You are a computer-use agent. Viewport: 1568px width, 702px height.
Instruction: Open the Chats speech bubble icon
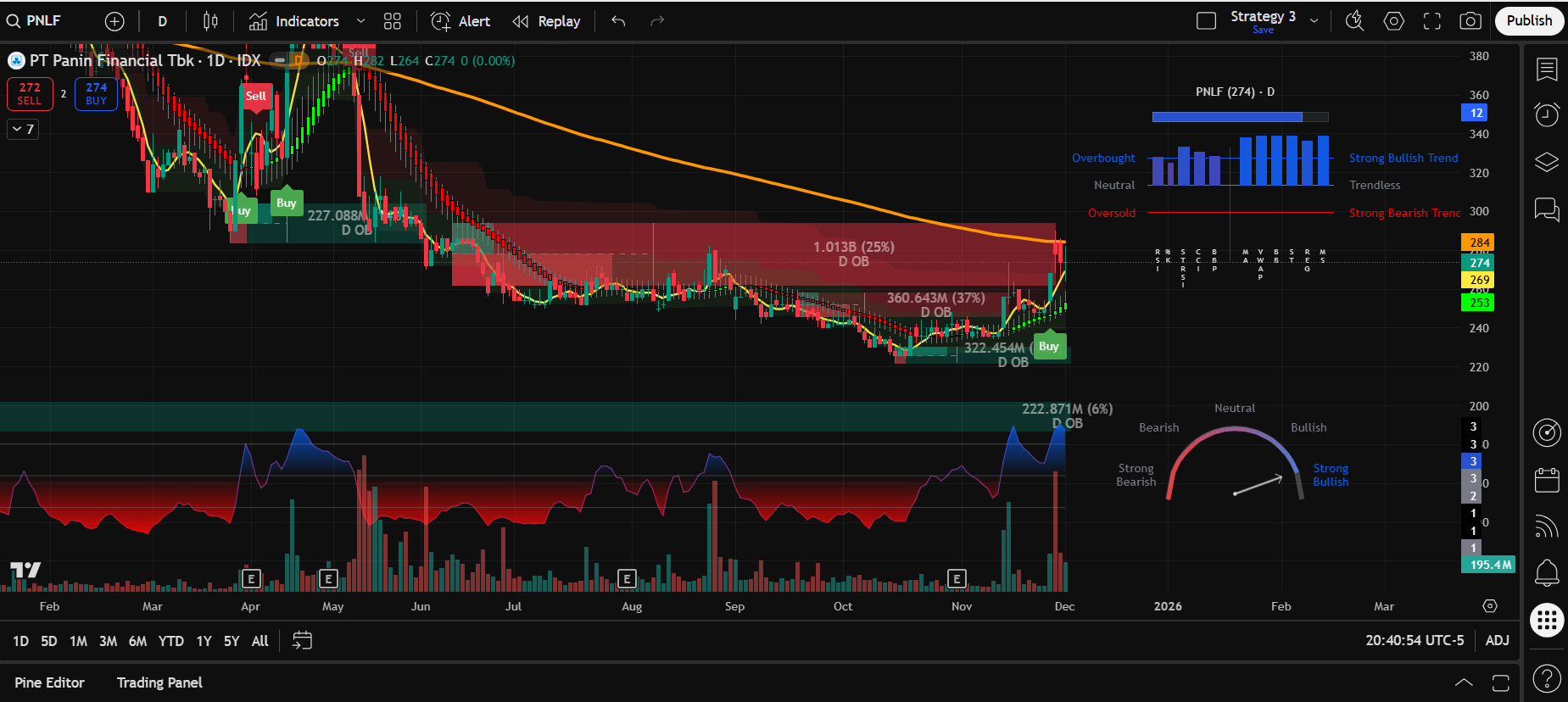tap(1547, 209)
